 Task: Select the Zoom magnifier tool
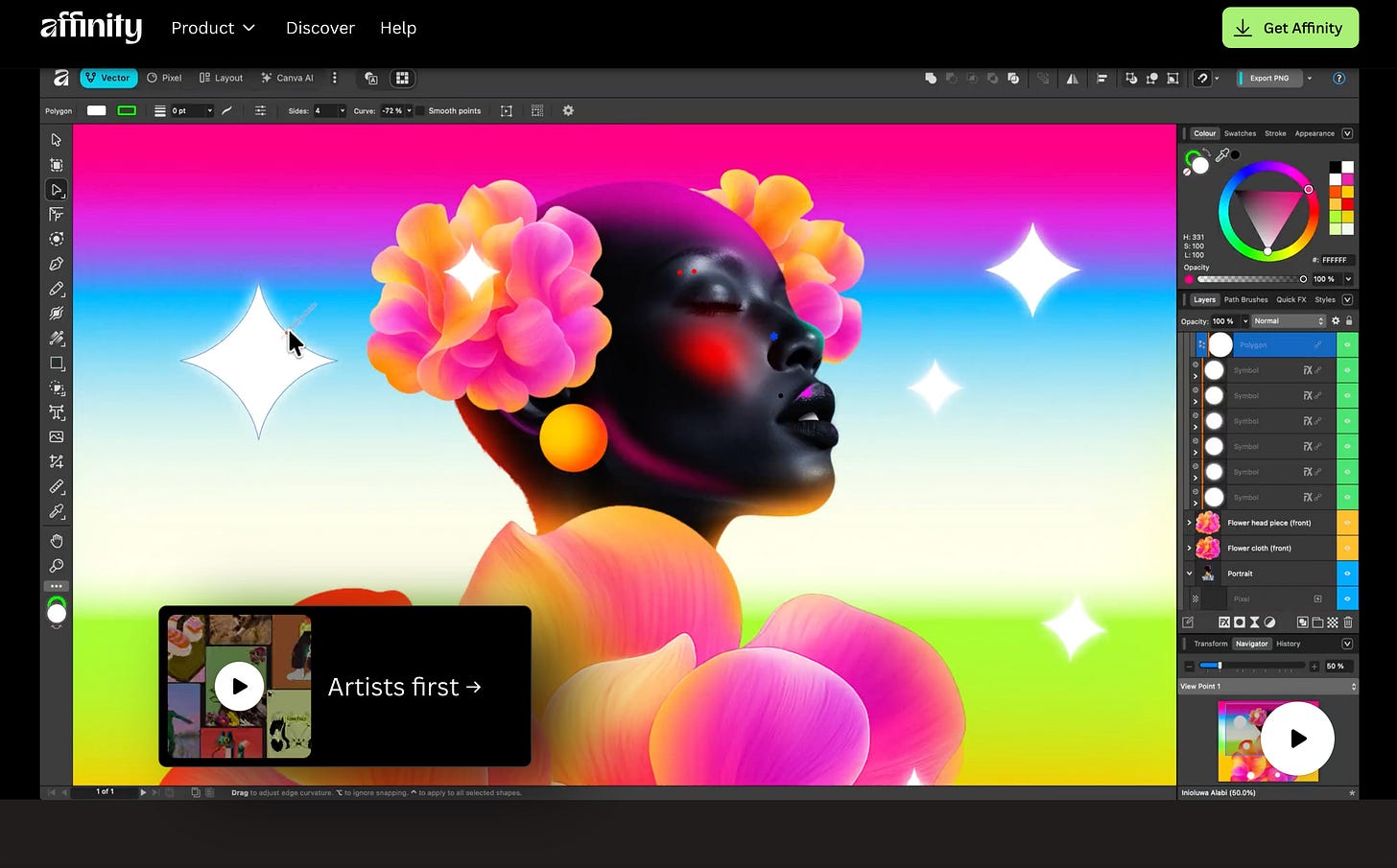[x=57, y=566]
